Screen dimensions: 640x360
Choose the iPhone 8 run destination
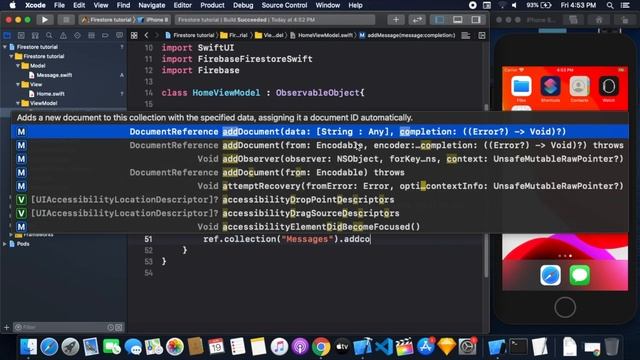point(154,20)
